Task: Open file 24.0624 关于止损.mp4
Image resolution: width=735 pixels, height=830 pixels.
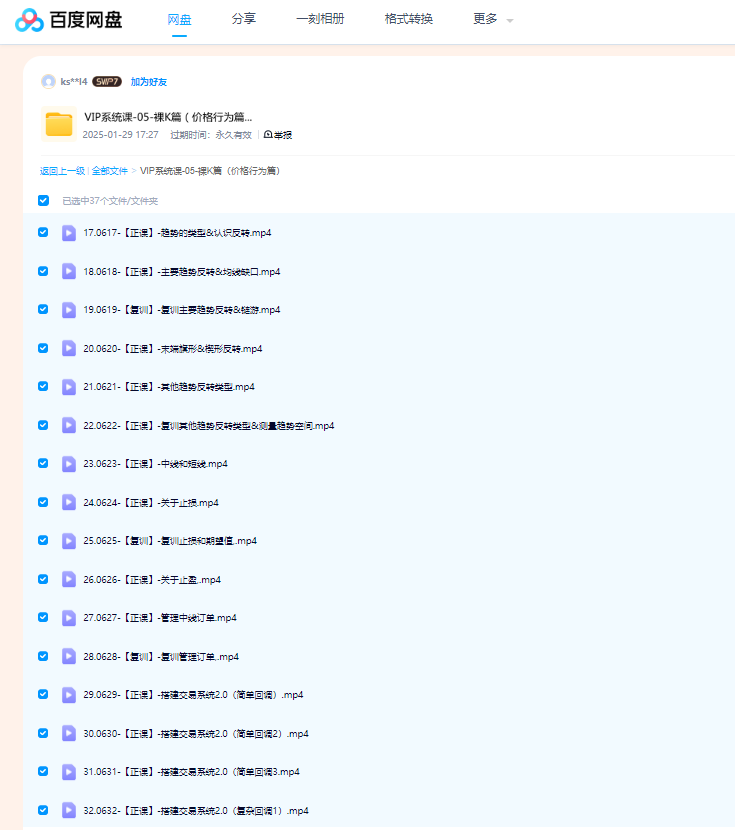Action: pos(151,502)
